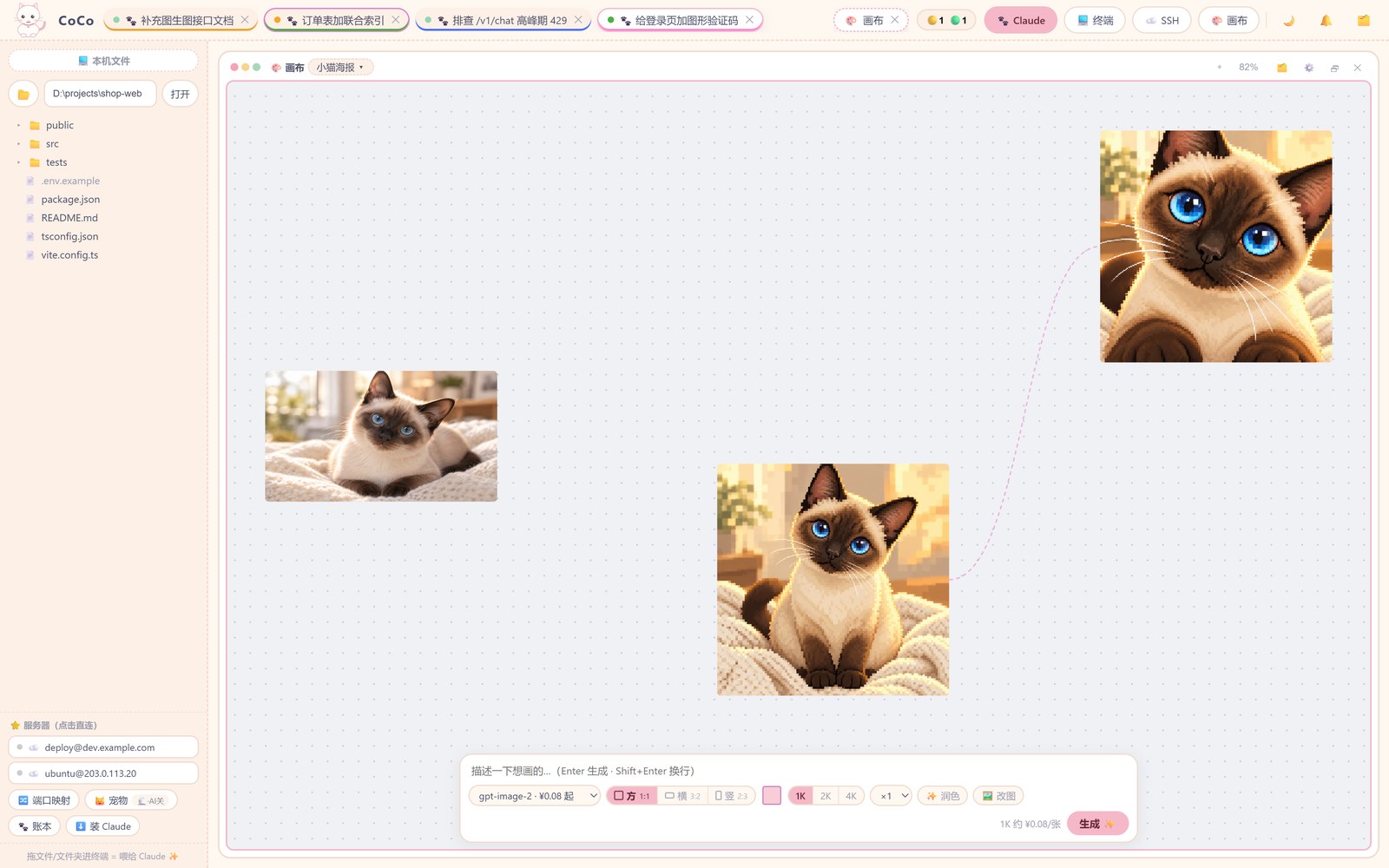The image size is (1389, 868).
Task: Close the 订单表加联合索引 tab
Action: tap(396, 20)
